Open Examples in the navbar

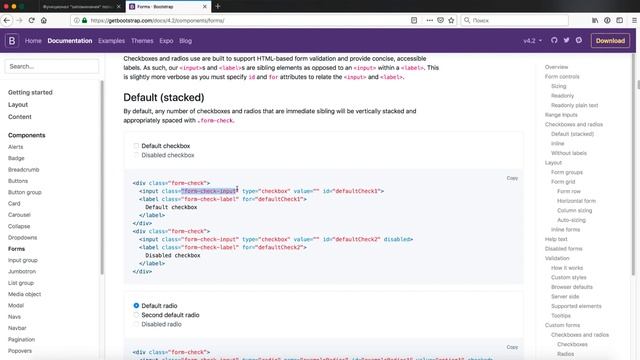coord(111,41)
